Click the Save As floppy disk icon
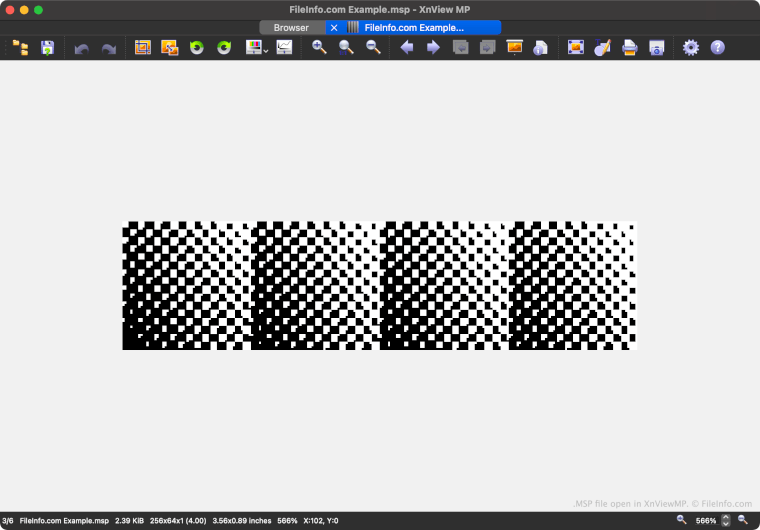The image size is (760, 530). 47,48
